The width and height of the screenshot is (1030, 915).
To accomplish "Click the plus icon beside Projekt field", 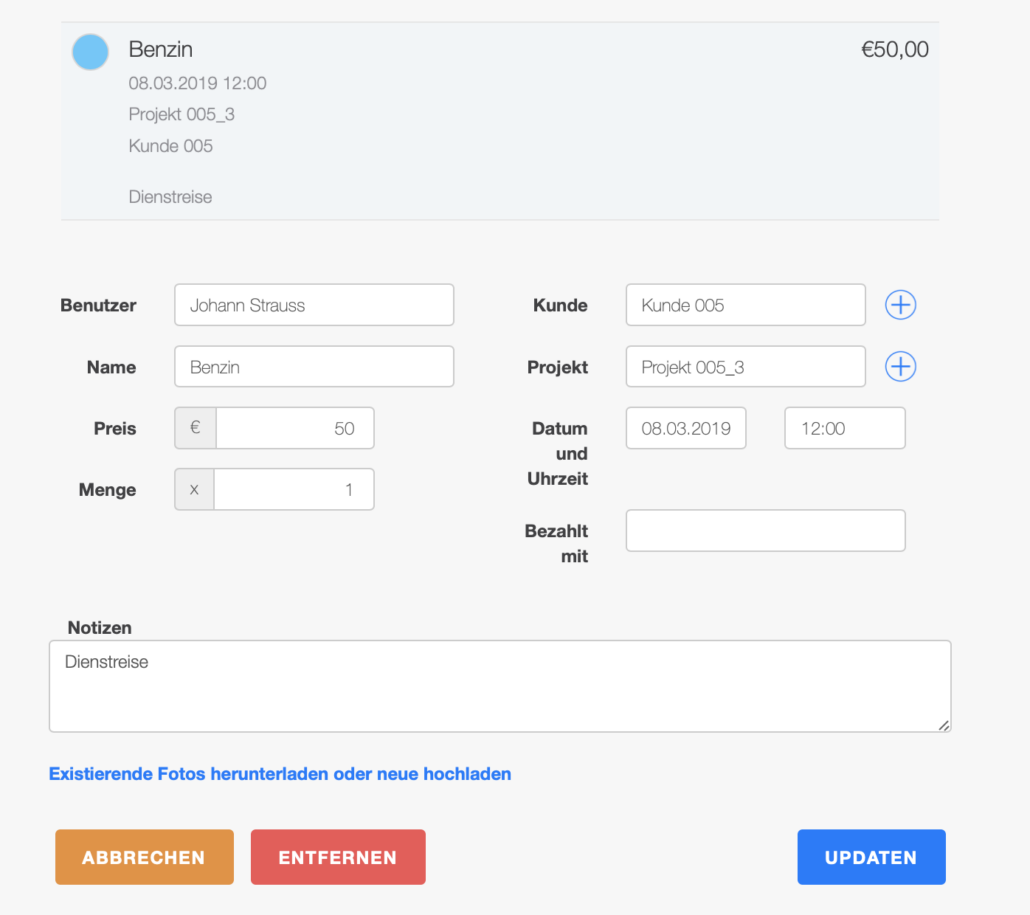I will (x=900, y=367).
